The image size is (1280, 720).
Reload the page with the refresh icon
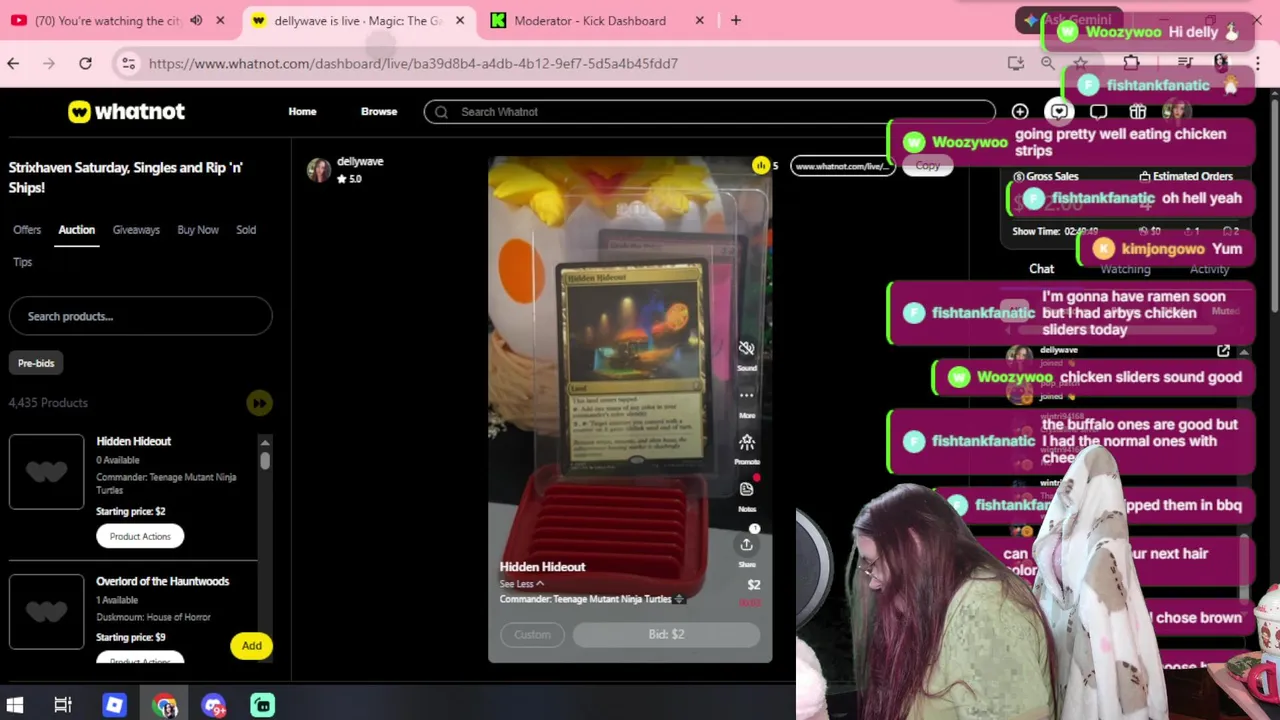click(85, 63)
